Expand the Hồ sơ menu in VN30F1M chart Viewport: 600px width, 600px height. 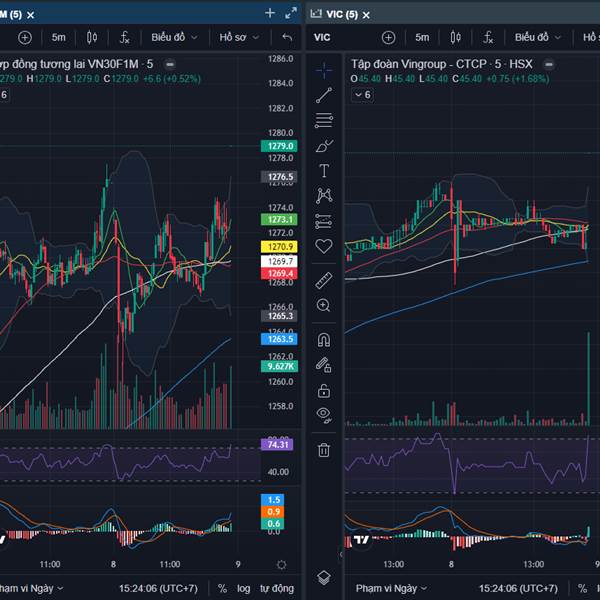click(239, 38)
